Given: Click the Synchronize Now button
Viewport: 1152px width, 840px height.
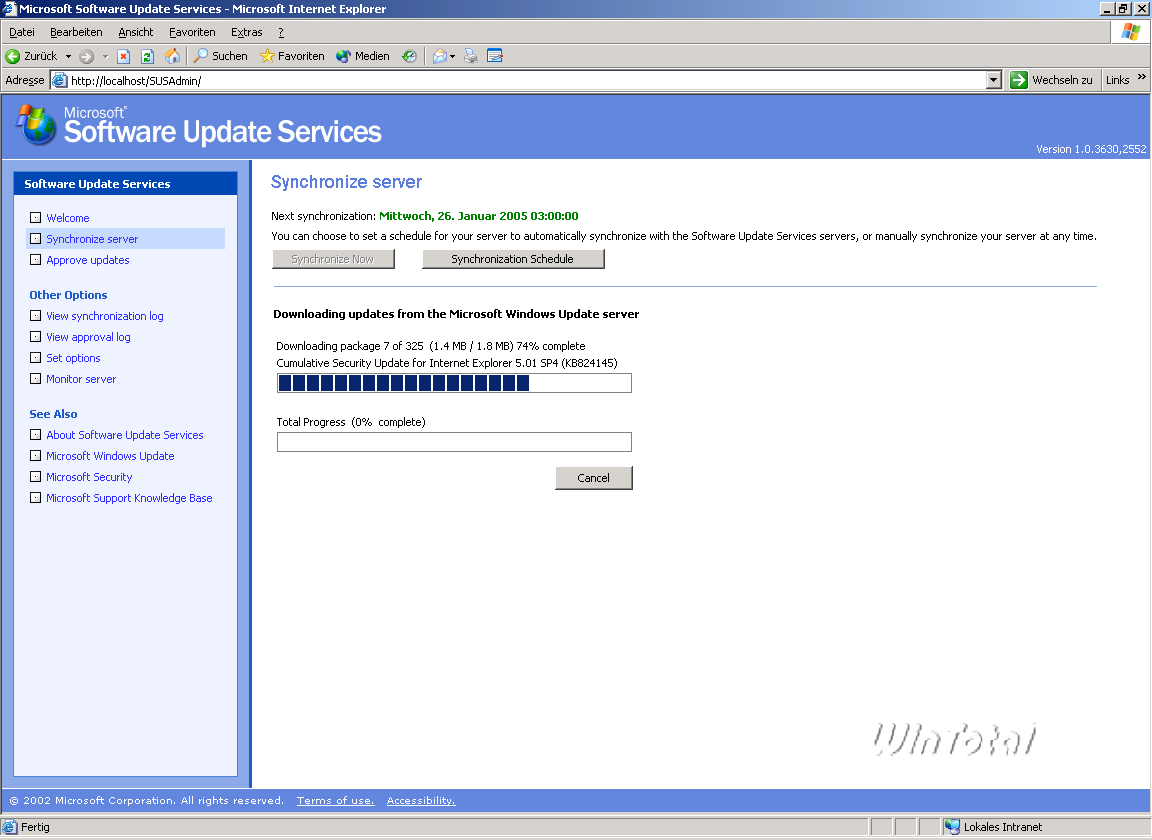Looking at the screenshot, I should [x=333, y=259].
